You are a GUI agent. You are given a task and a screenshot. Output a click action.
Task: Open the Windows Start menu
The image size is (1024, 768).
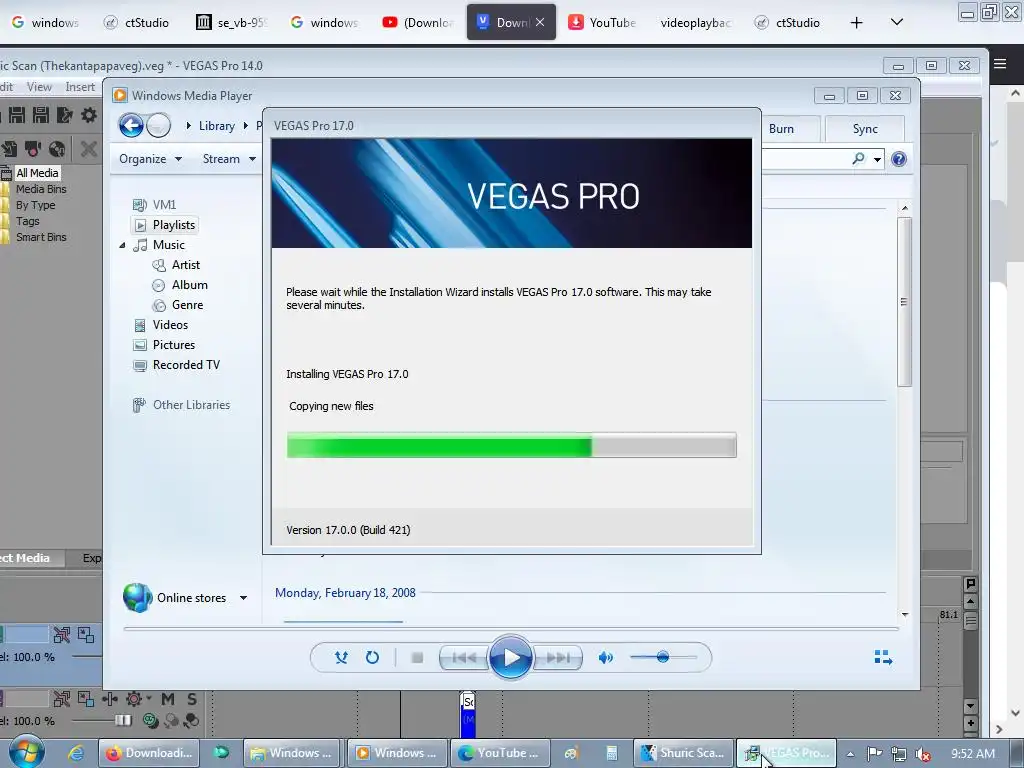coord(27,752)
